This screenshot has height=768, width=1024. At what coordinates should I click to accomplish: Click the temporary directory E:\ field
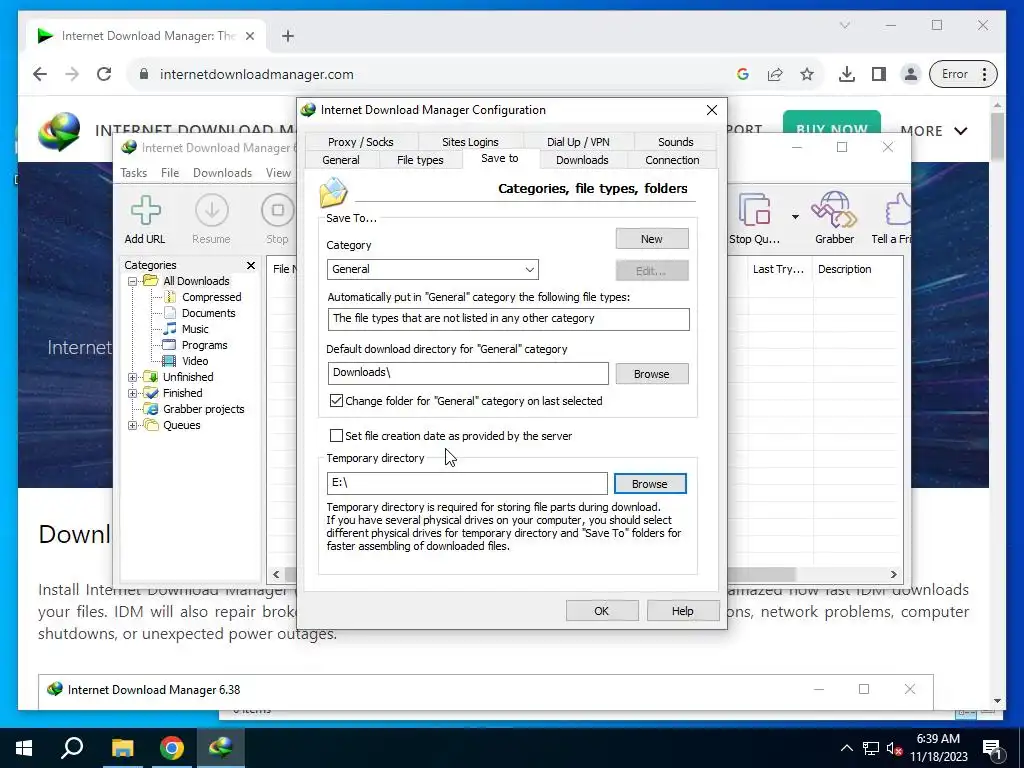467,483
